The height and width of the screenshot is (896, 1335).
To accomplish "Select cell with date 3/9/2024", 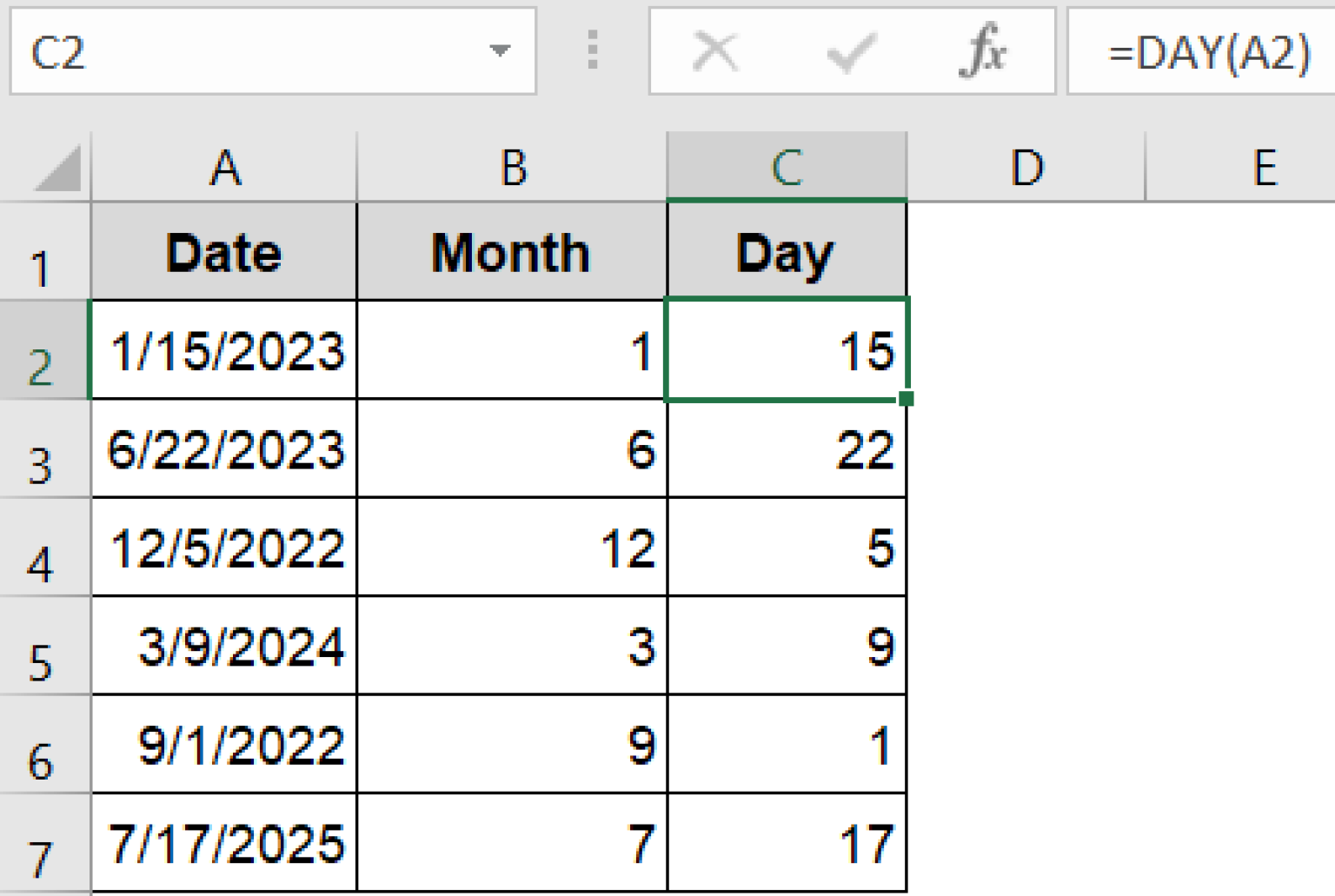I will click(224, 647).
